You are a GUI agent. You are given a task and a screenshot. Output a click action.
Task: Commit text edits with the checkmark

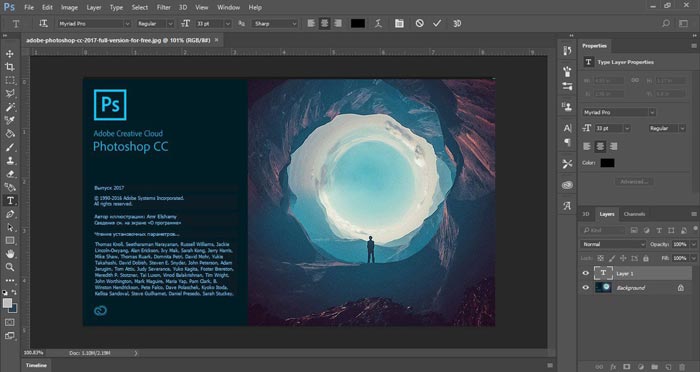point(437,24)
